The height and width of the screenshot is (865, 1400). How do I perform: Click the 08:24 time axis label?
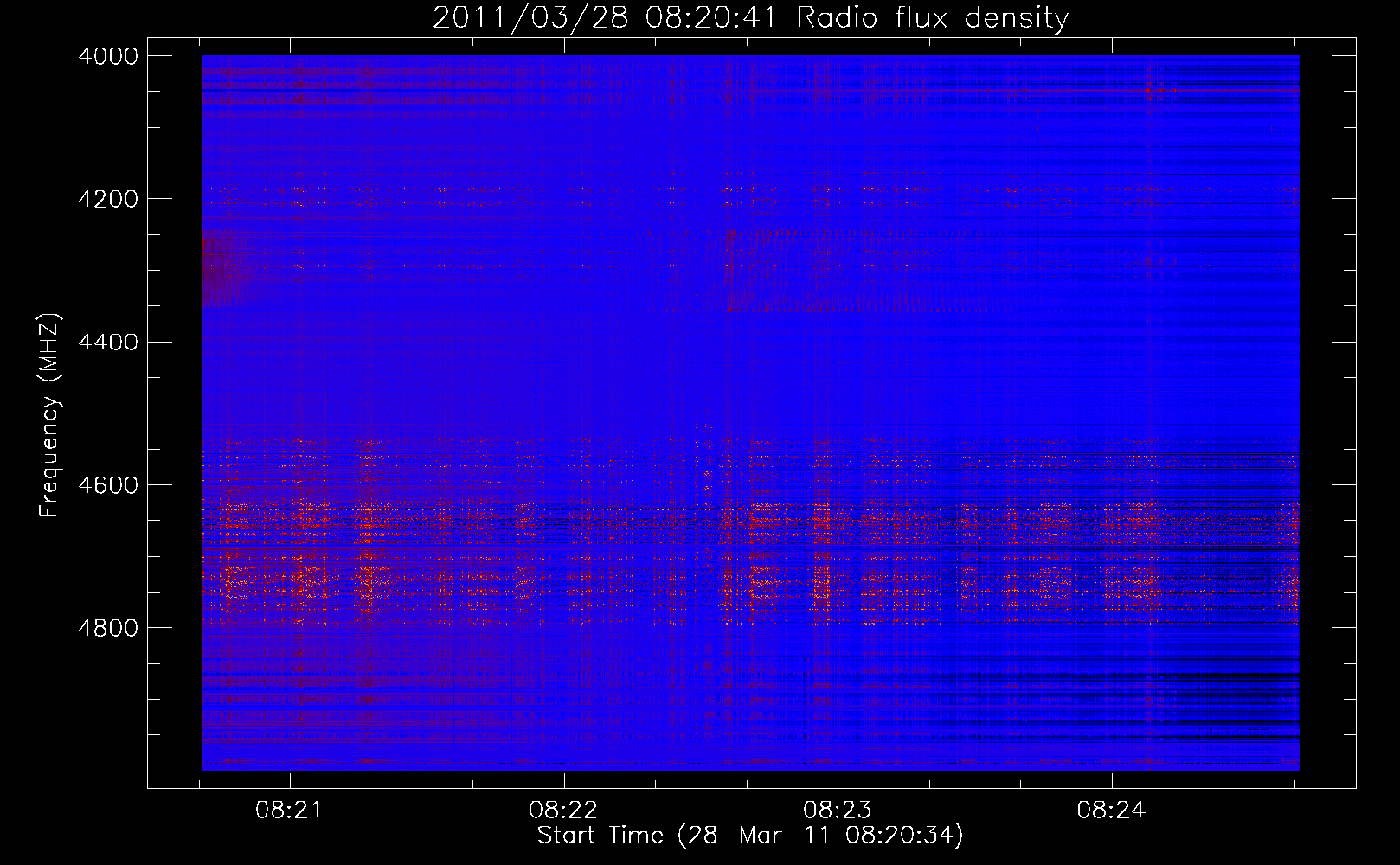pos(1111,810)
